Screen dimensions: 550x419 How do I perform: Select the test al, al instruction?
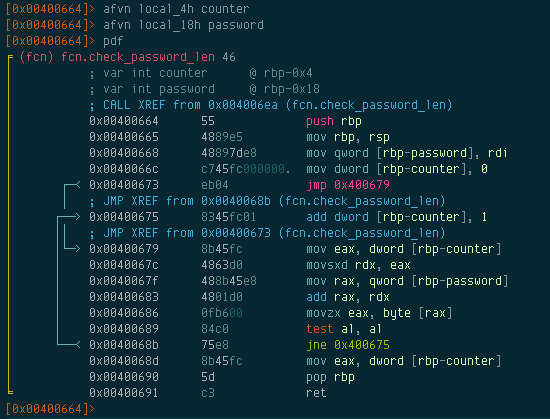[x=344, y=329]
